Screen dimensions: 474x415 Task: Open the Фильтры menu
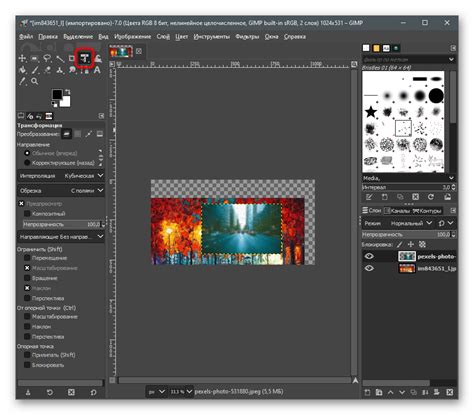[x=247, y=37]
